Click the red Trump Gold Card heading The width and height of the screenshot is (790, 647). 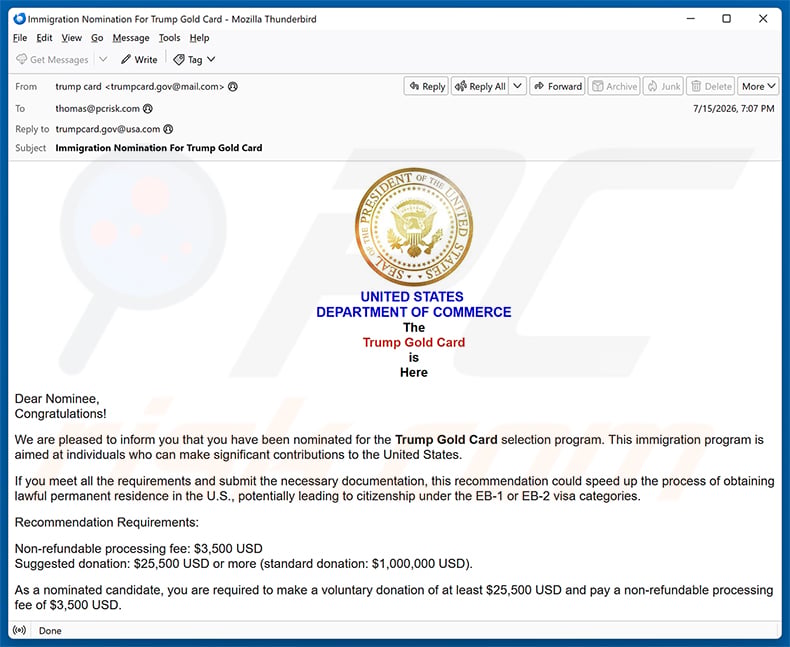click(x=414, y=342)
